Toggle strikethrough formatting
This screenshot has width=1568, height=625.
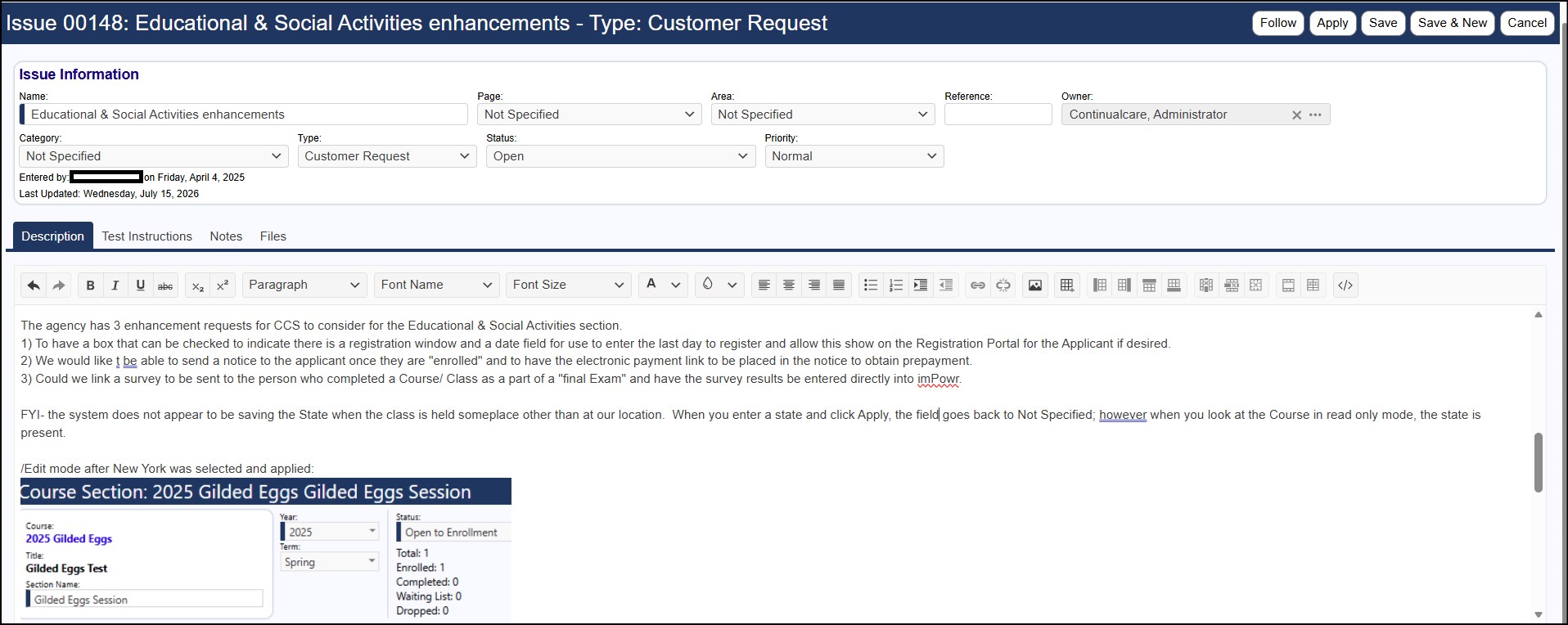pos(165,286)
